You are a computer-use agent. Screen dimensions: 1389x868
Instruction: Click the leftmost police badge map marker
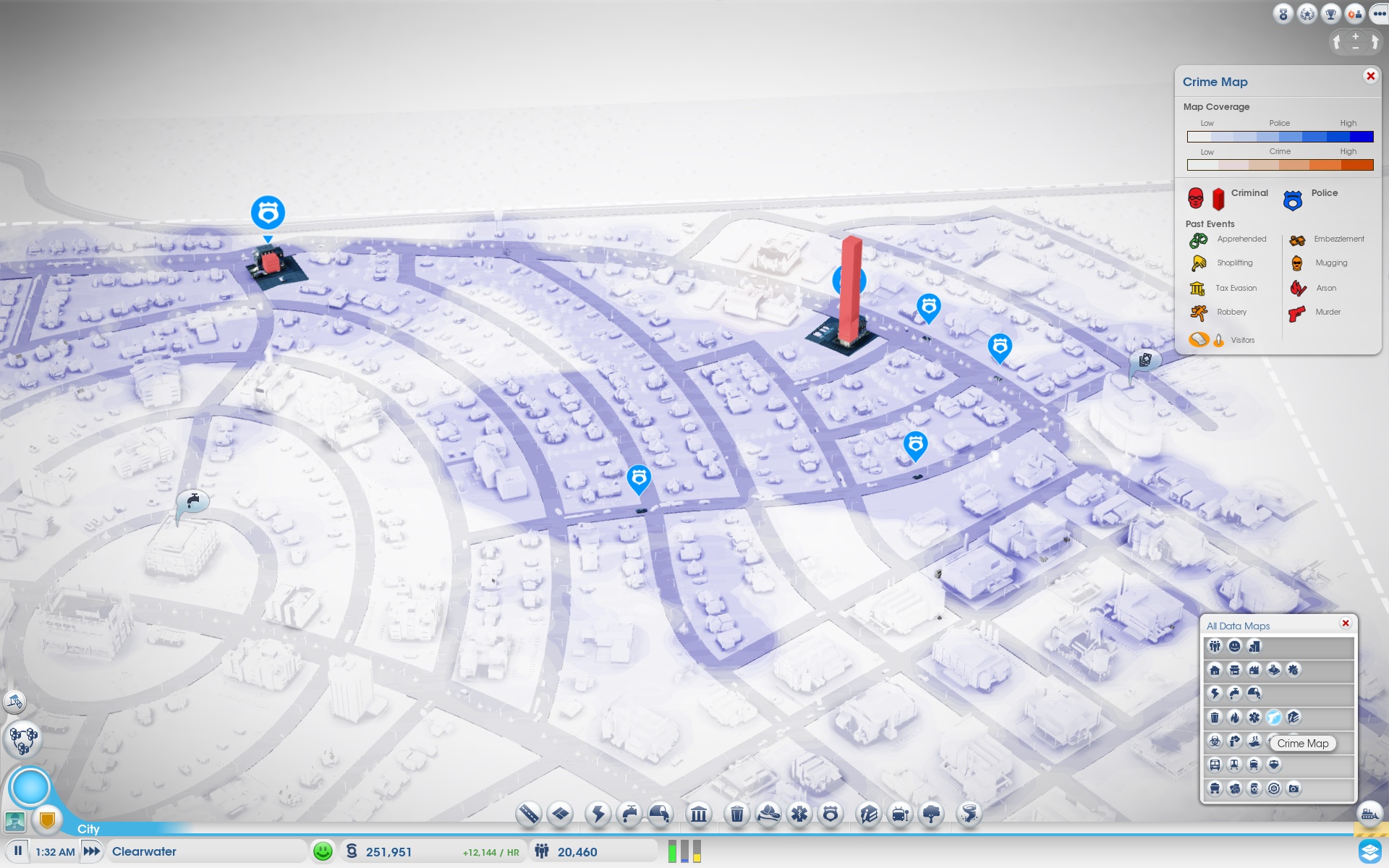268,213
